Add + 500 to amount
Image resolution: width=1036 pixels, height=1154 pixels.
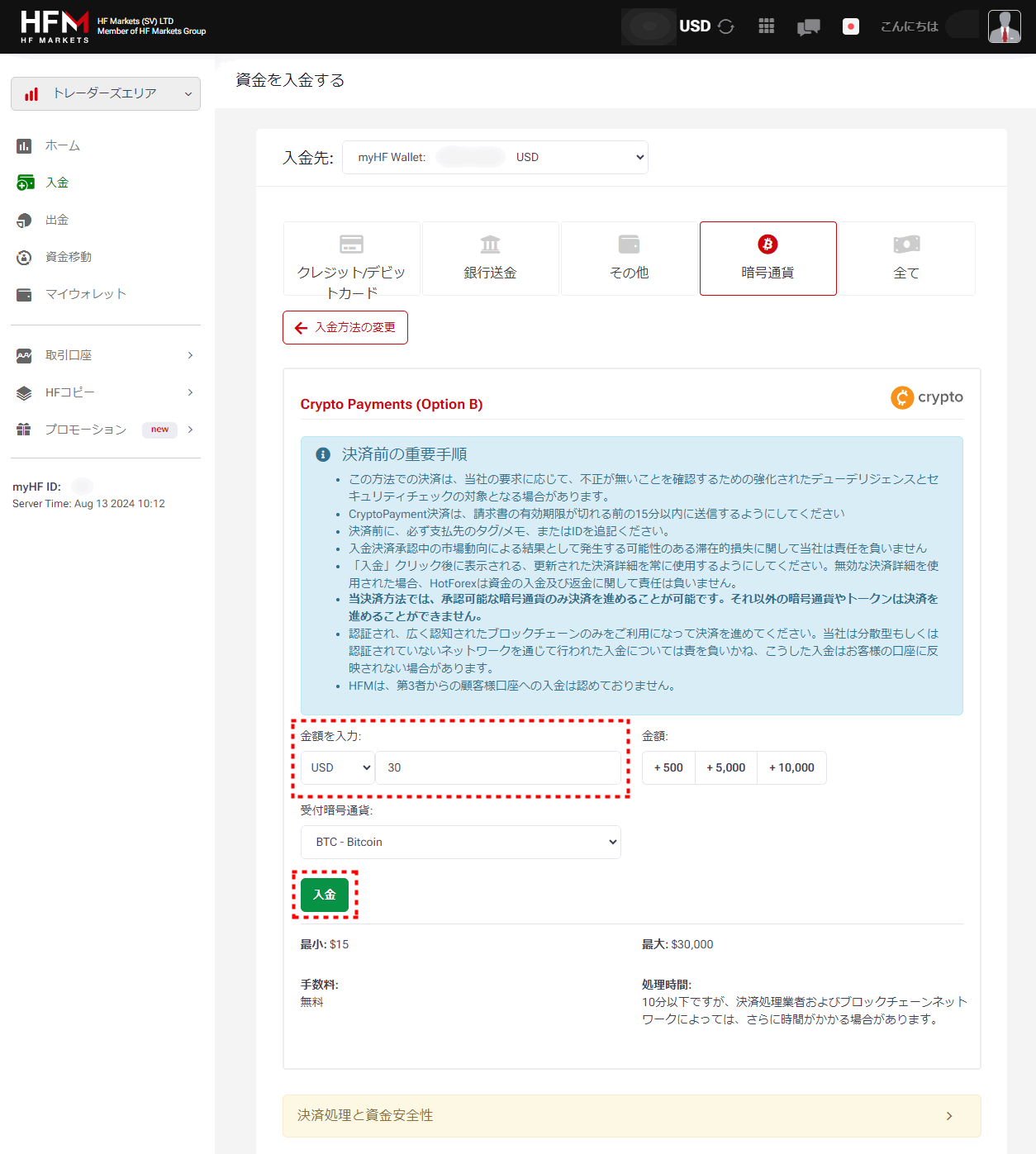[x=669, y=767]
